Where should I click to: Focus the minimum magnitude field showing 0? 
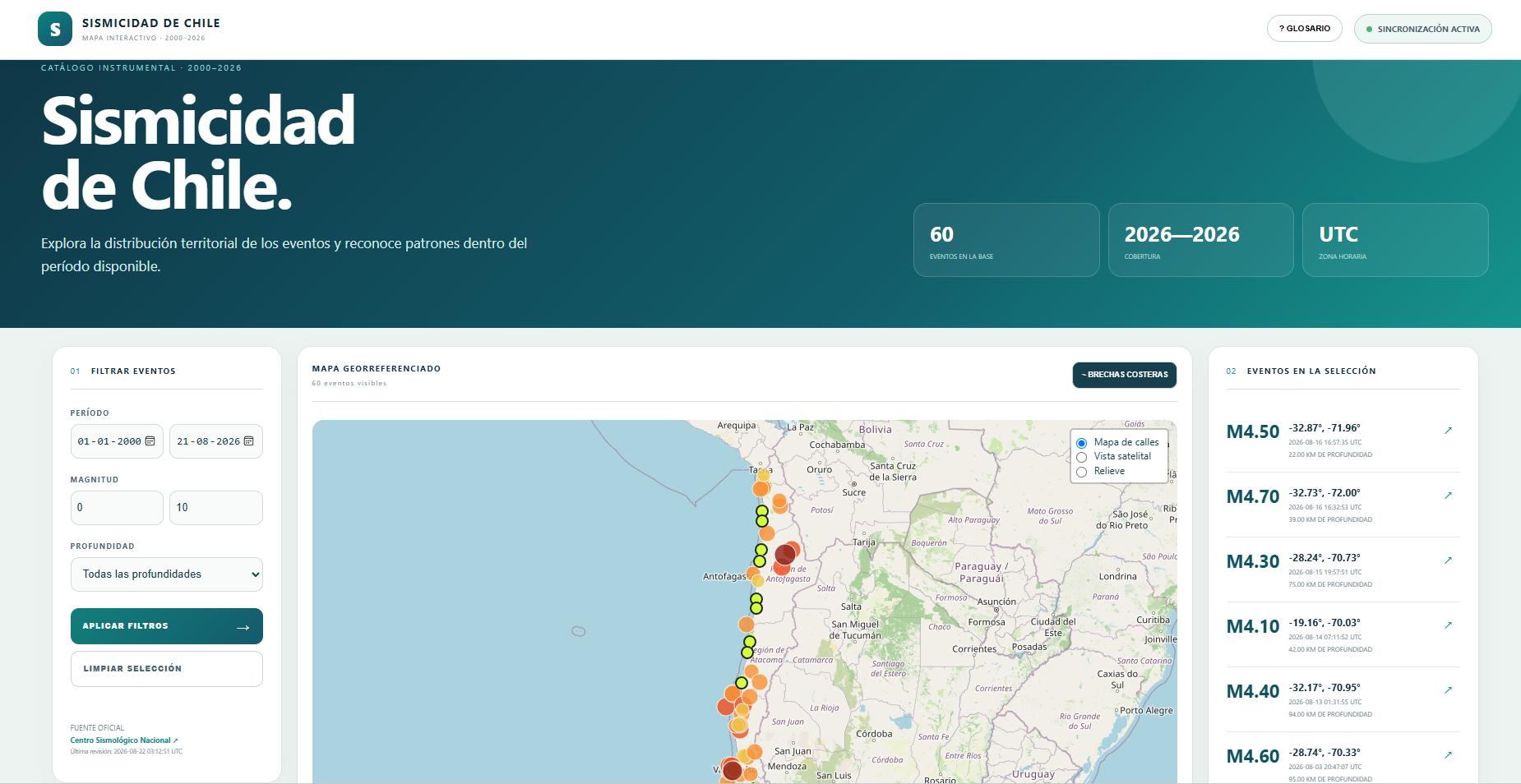coord(117,508)
